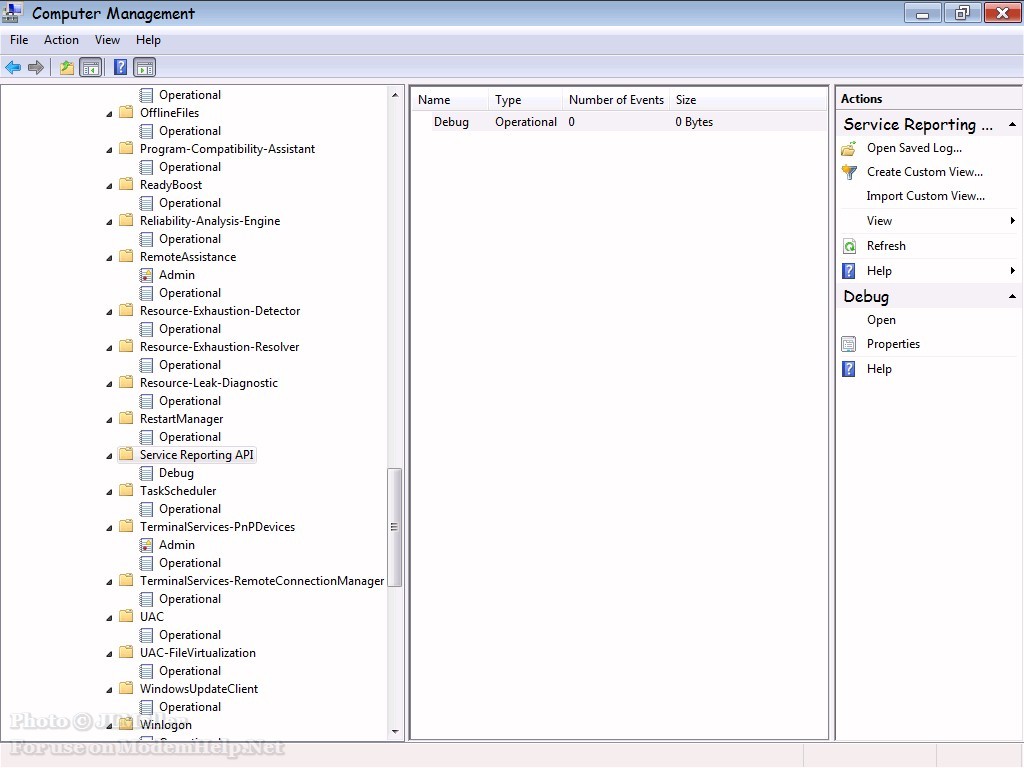
Task: Open the Help menu in the menu bar
Action: 148,40
